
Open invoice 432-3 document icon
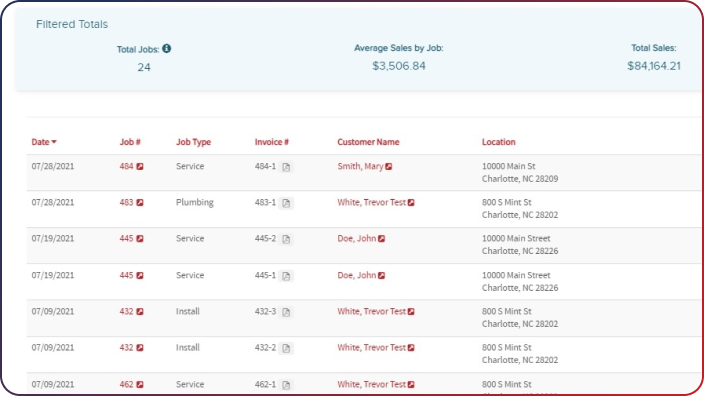[x=286, y=312]
